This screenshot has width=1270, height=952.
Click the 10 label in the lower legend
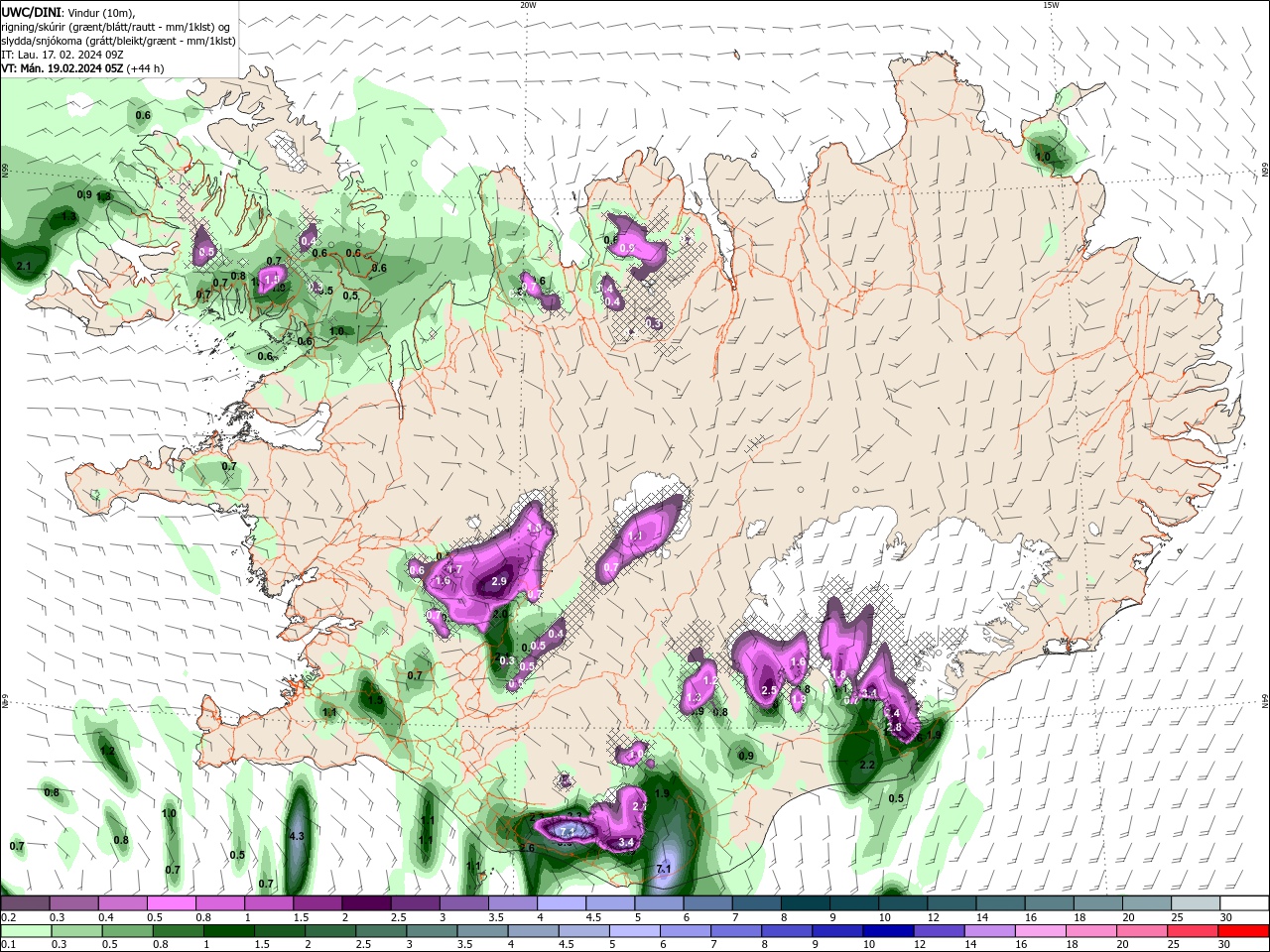[869, 945]
